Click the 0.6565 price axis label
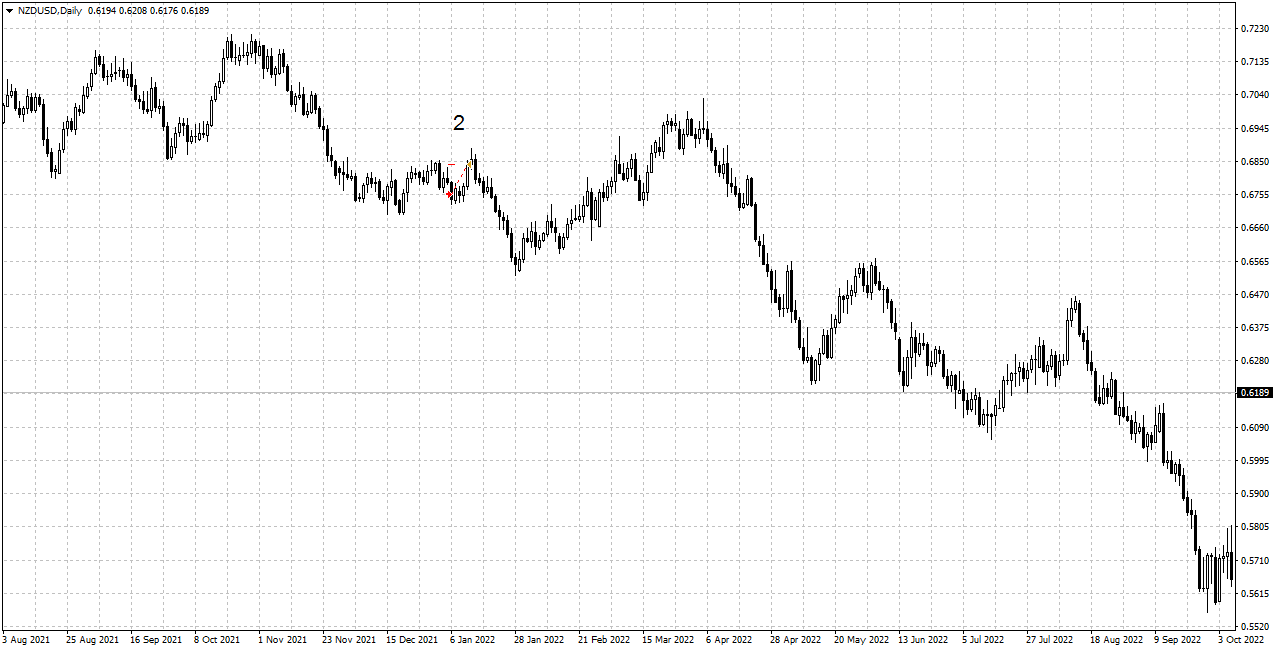Image resolution: width=1276 pixels, height=651 pixels. (1256, 261)
